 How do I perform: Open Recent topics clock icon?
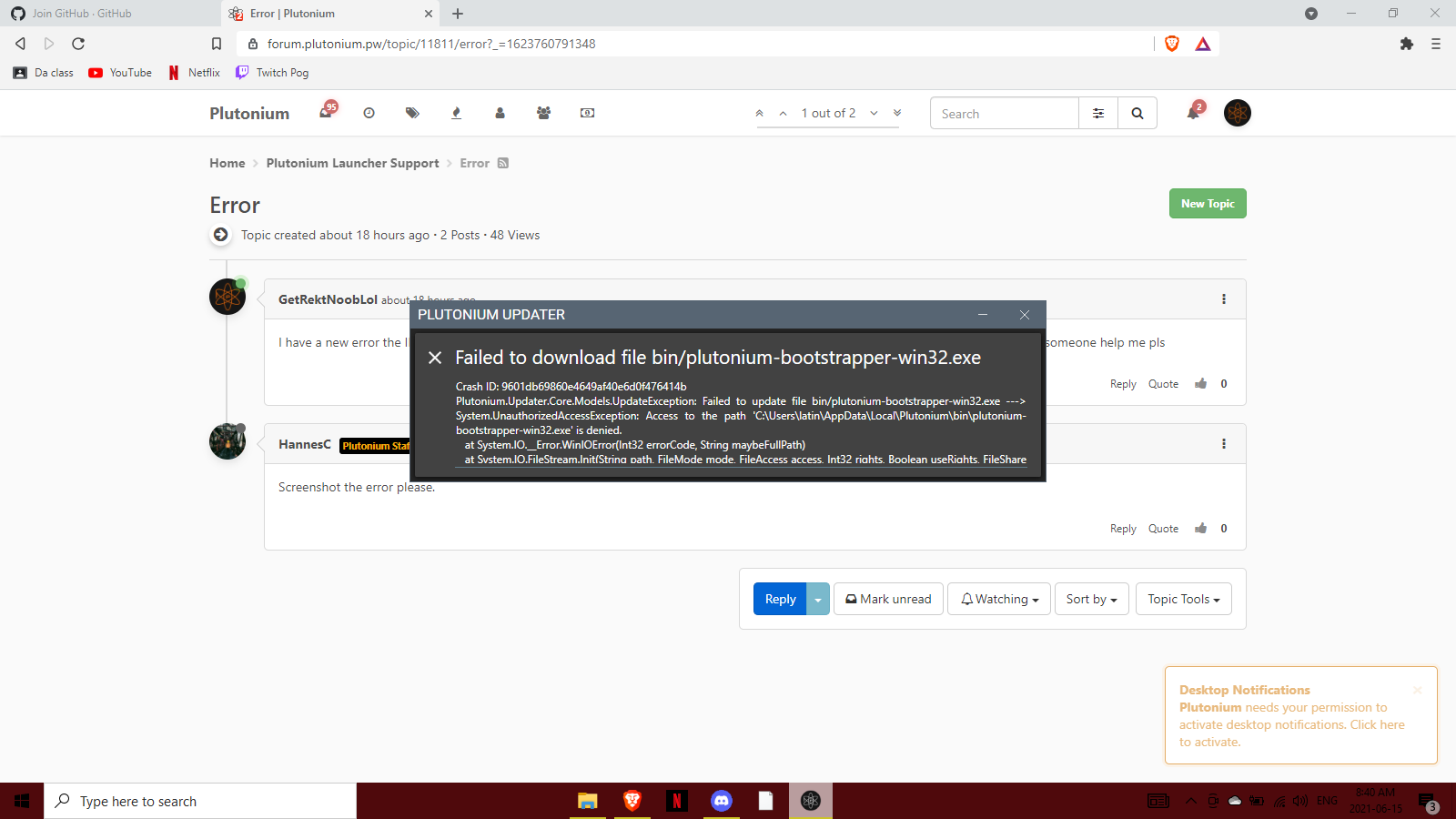[369, 113]
